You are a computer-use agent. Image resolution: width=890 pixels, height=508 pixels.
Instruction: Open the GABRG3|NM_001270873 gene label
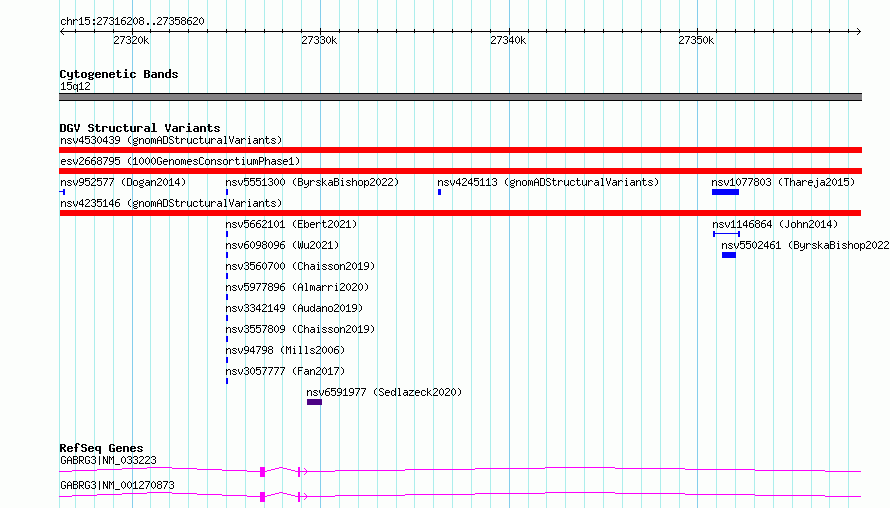117,485
